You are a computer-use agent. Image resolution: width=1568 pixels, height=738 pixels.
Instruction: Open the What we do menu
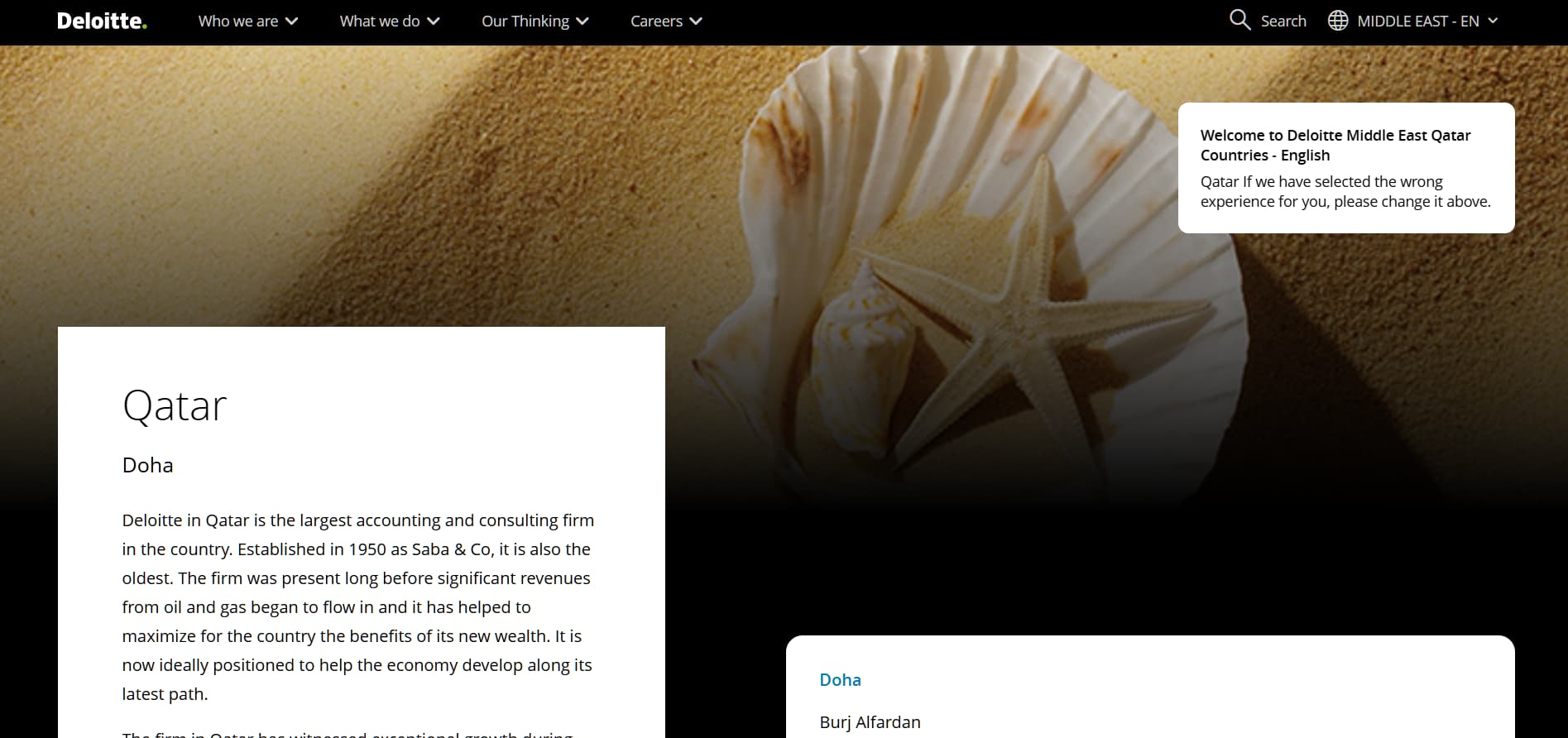(380, 22)
